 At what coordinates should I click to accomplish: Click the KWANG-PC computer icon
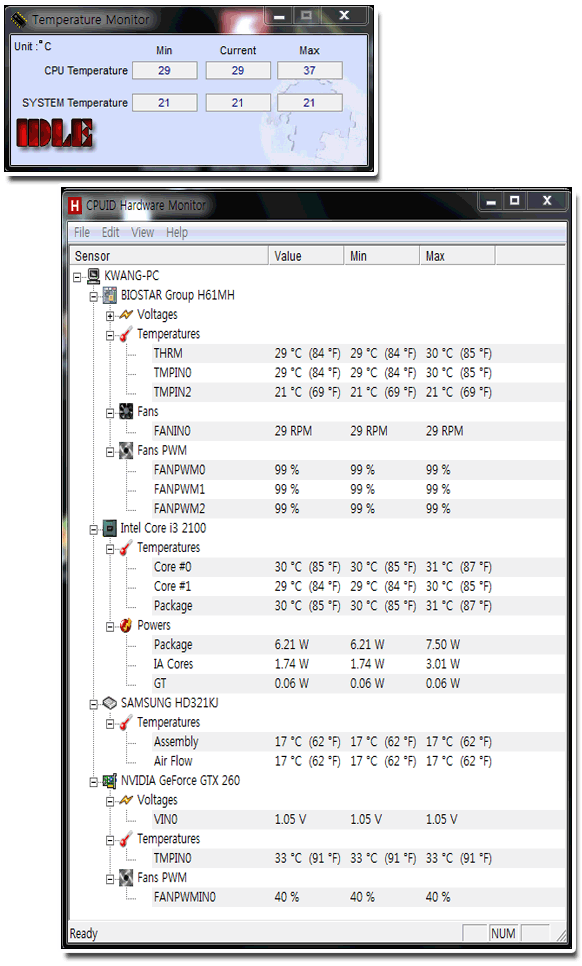tap(94, 275)
